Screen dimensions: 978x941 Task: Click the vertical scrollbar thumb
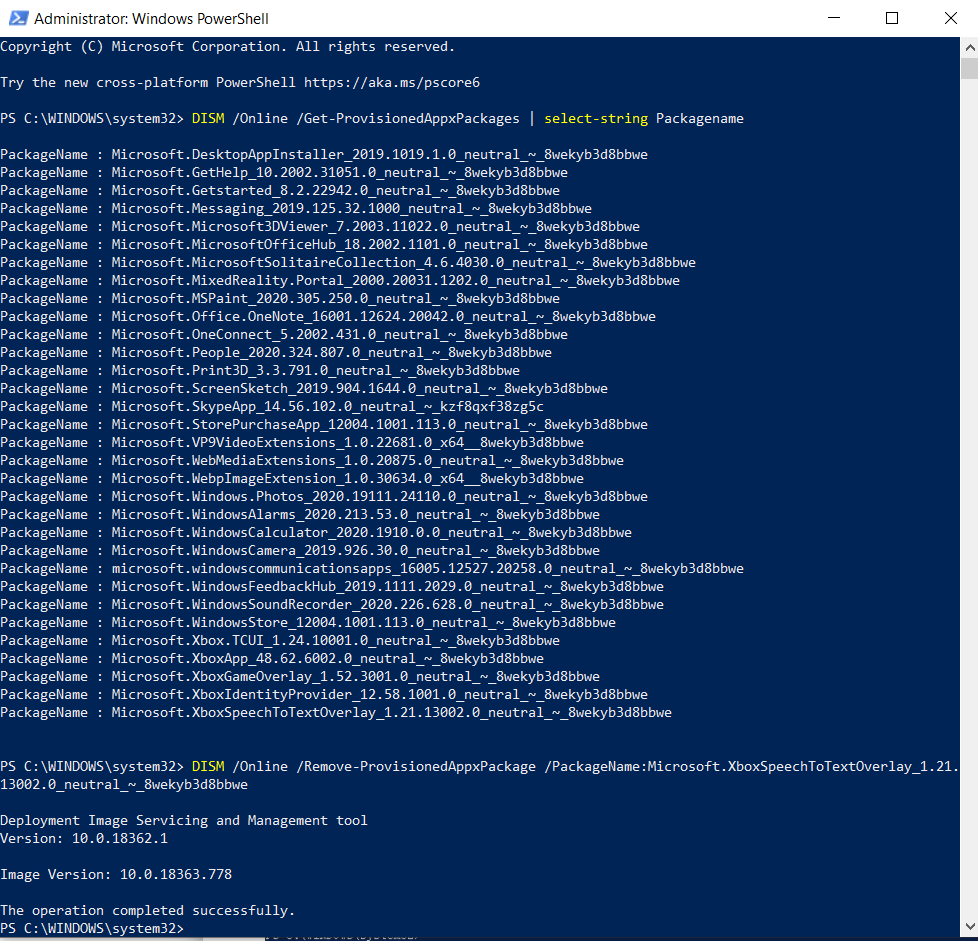968,67
